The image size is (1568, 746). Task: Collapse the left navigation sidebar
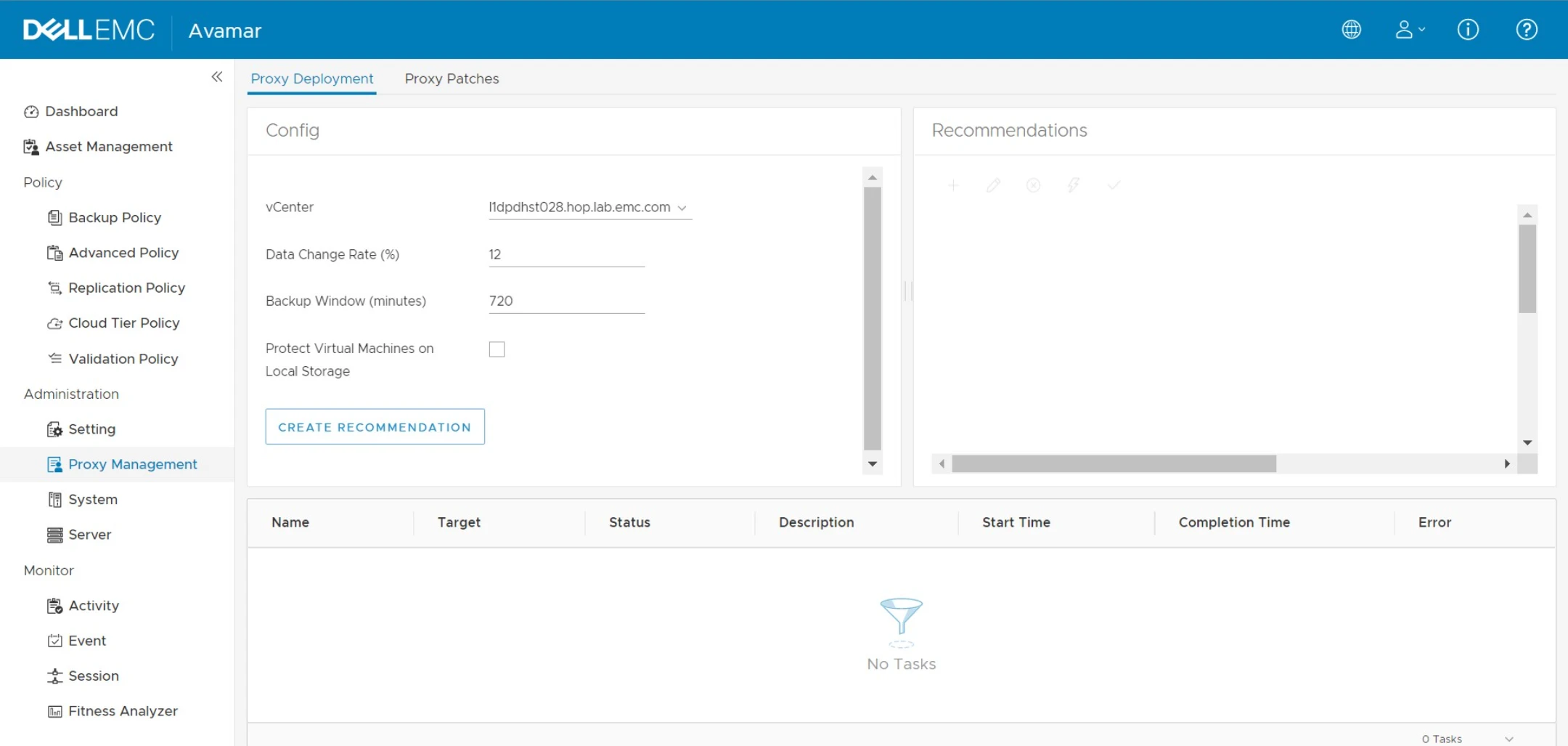click(x=217, y=77)
